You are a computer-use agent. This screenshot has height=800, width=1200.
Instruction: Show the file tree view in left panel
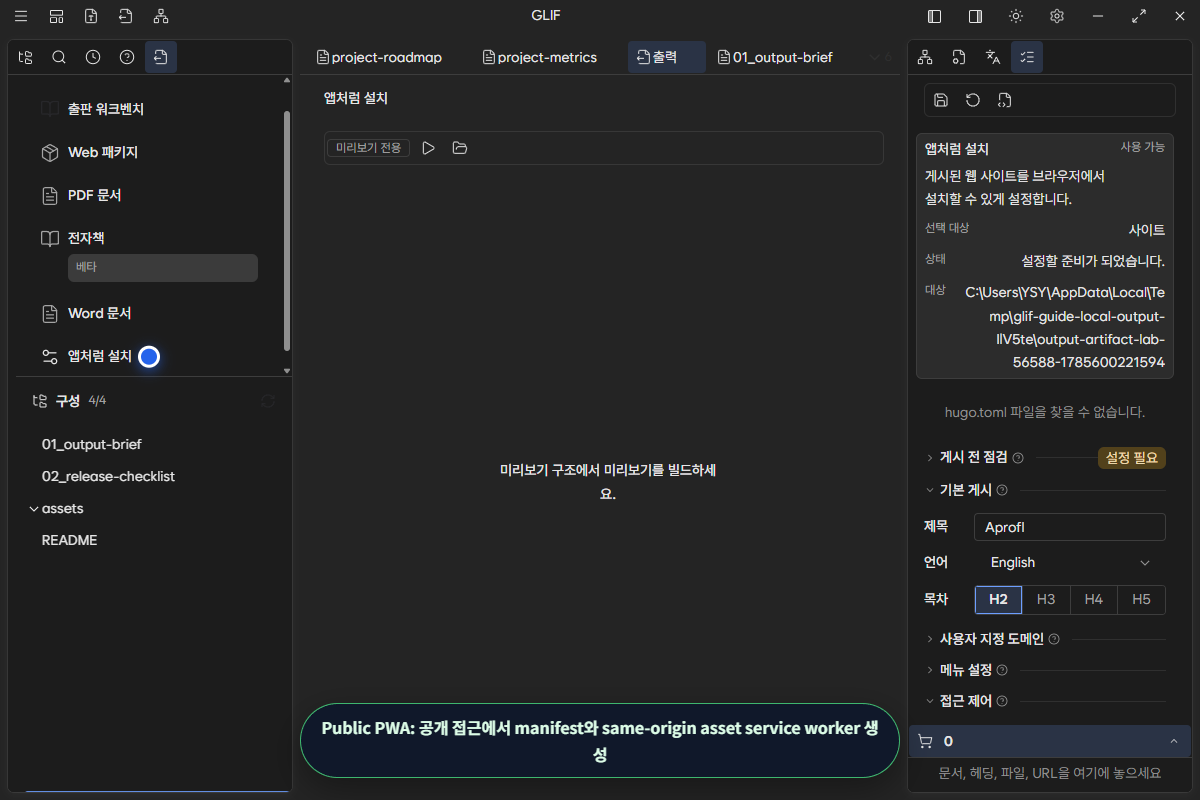click(x=25, y=57)
